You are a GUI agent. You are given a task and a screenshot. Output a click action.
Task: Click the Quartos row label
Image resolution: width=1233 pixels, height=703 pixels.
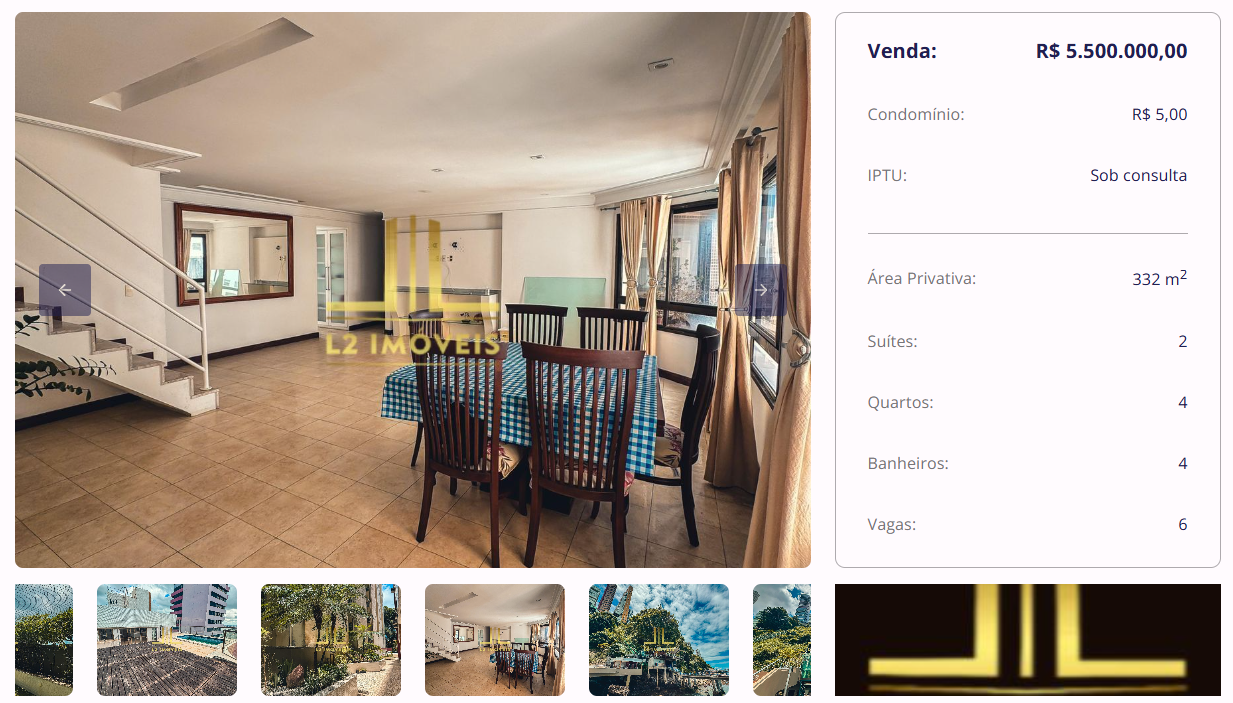click(900, 402)
